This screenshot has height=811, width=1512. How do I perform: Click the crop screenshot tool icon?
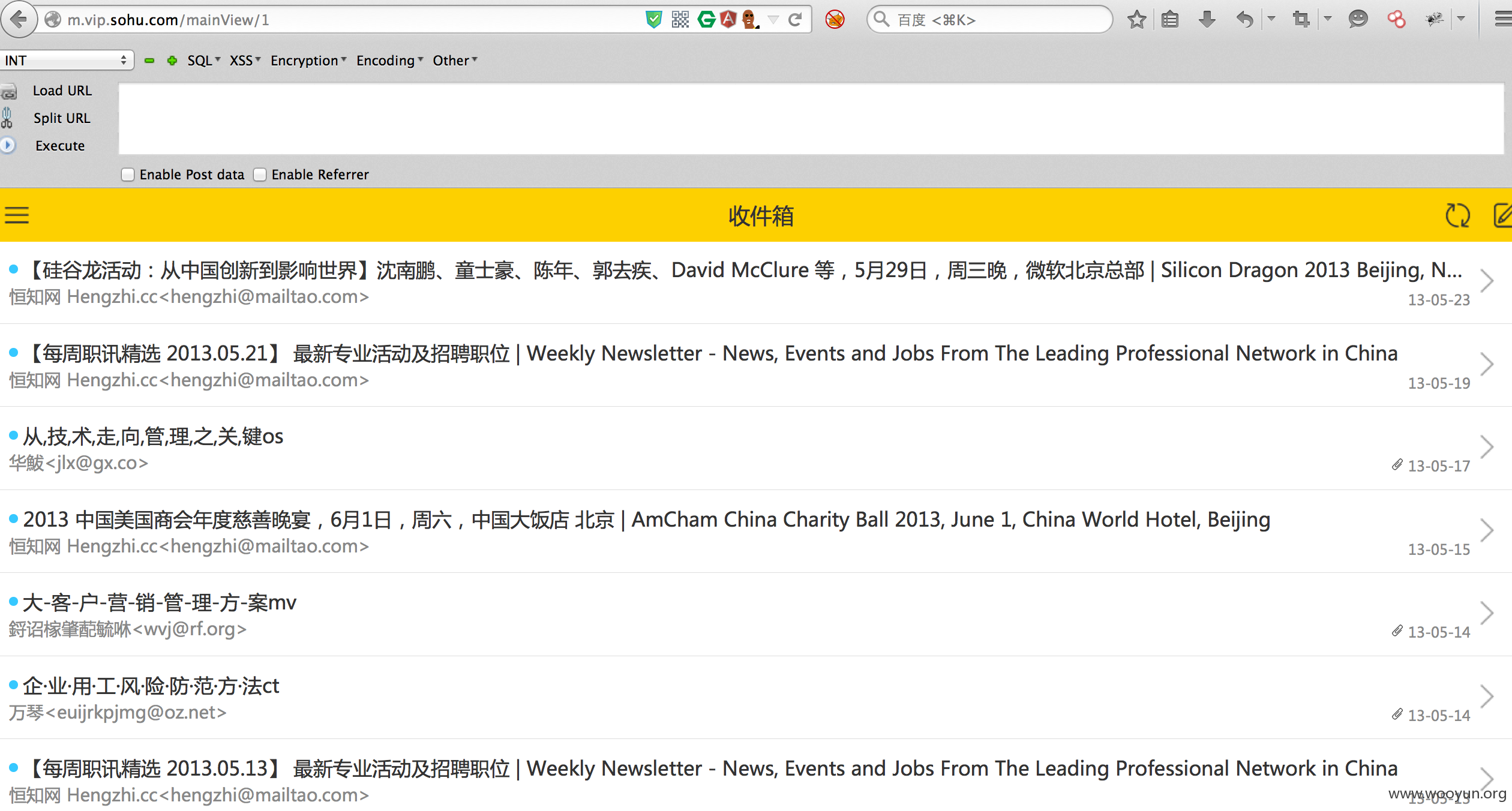click(1301, 20)
